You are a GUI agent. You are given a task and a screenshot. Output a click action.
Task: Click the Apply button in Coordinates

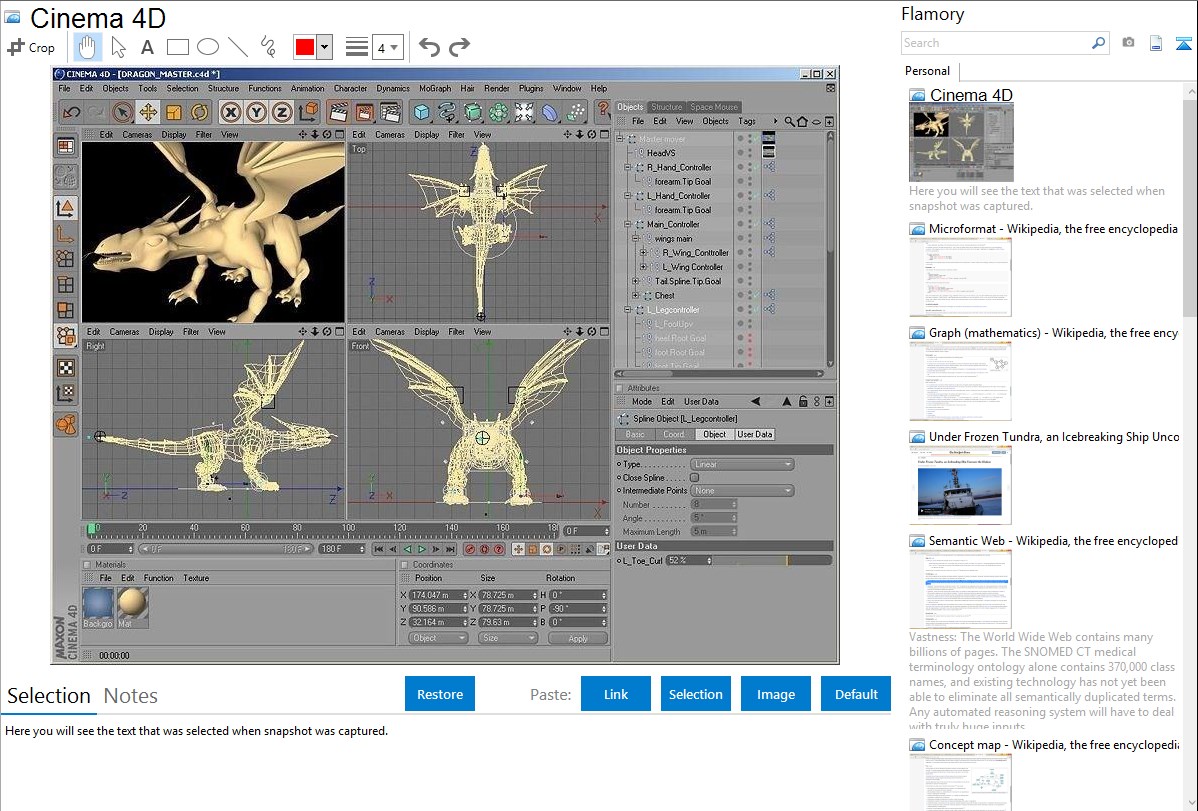pyautogui.click(x=578, y=638)
